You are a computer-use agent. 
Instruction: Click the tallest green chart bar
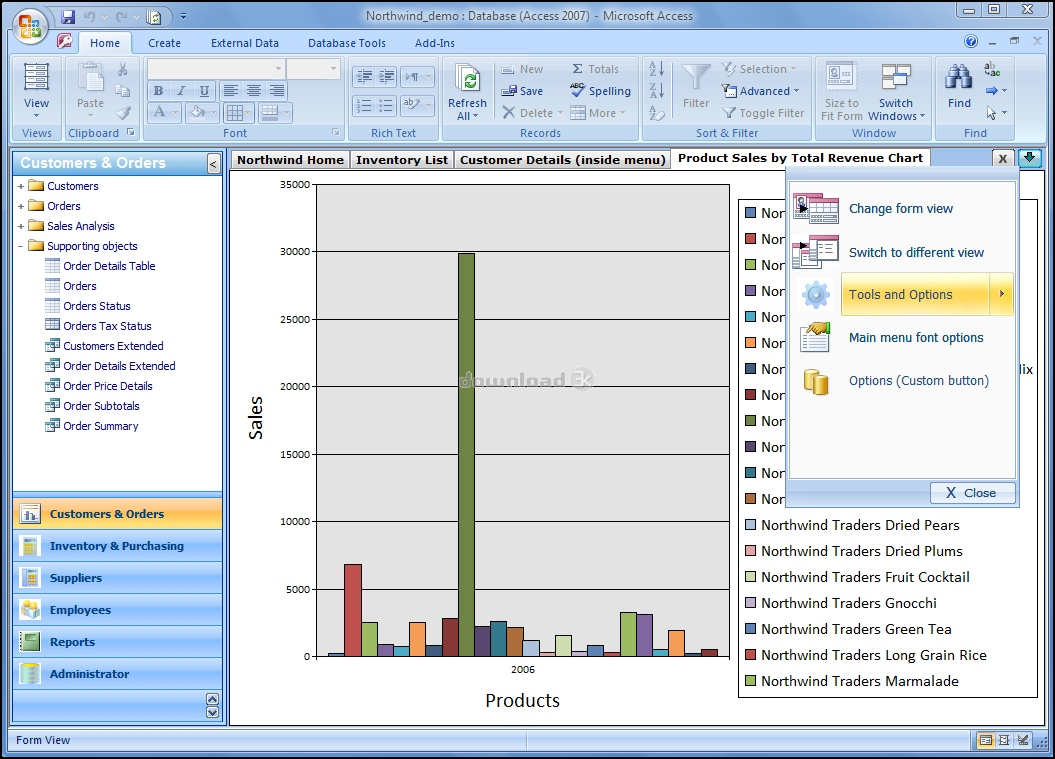pos(466,454)
